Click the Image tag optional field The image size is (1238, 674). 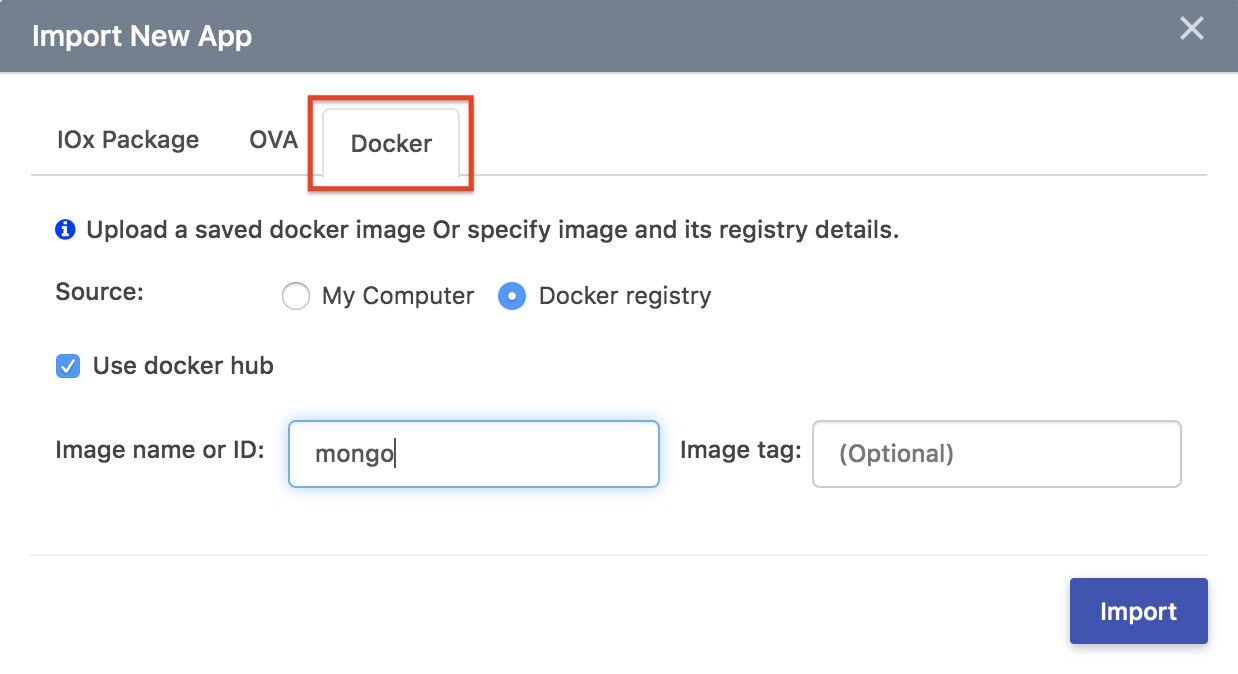coord(996,454)
